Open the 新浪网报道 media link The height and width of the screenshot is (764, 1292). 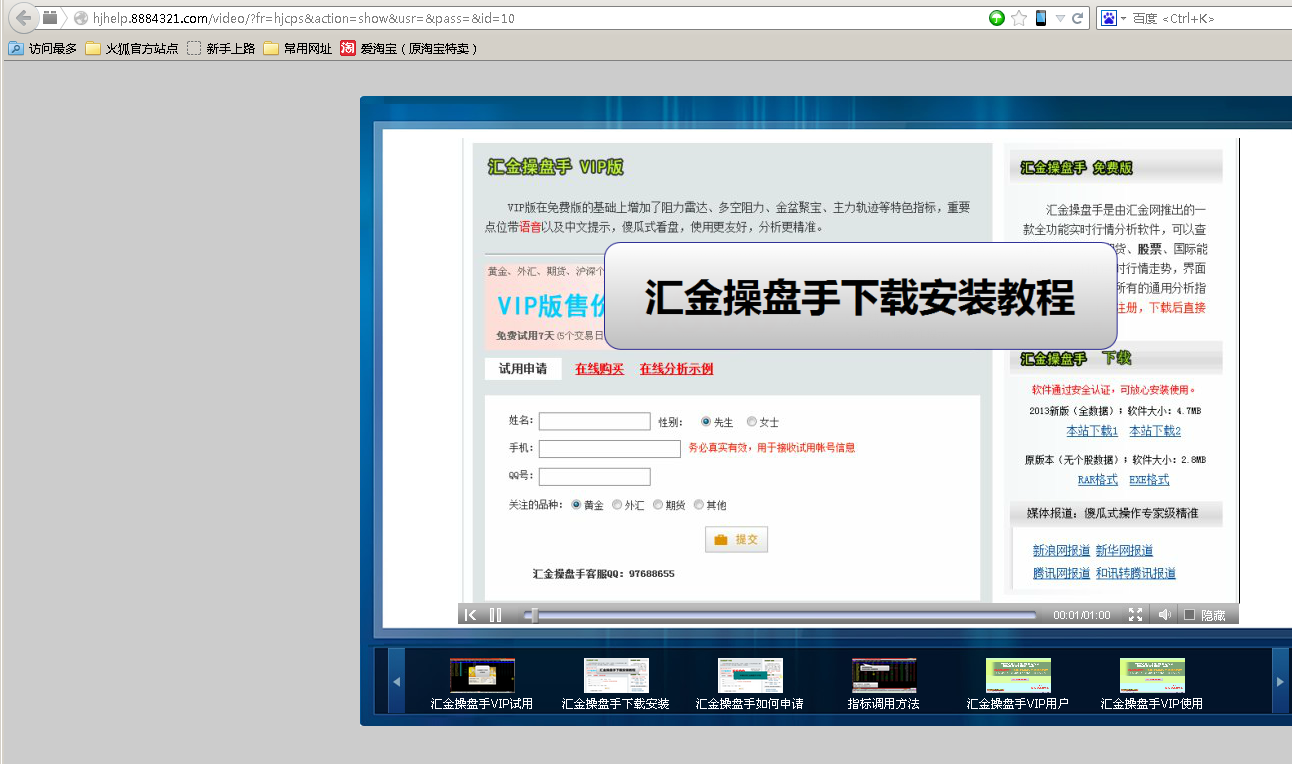[1061, 551]
